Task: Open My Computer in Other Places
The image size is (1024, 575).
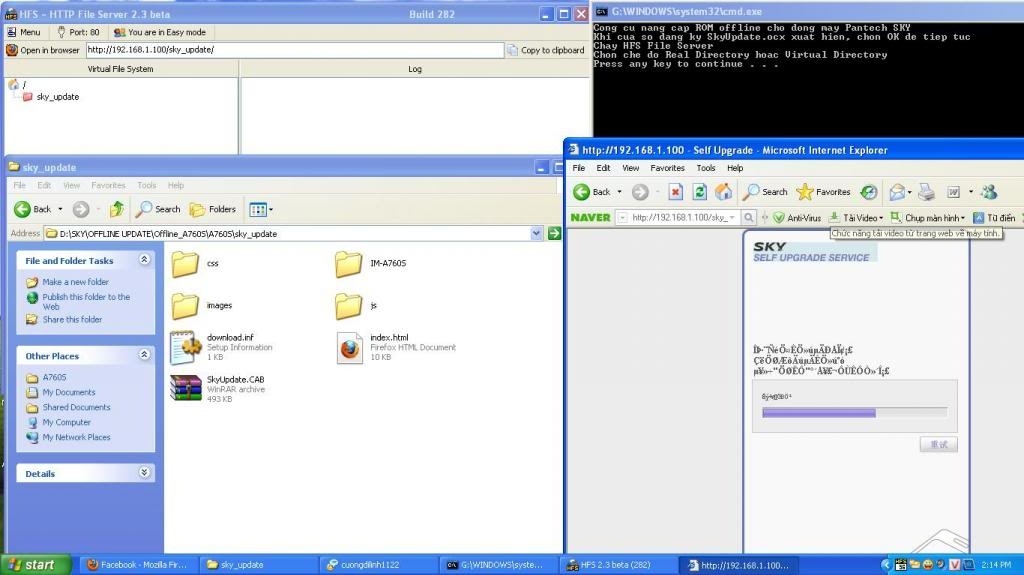Action: [67, 422]
